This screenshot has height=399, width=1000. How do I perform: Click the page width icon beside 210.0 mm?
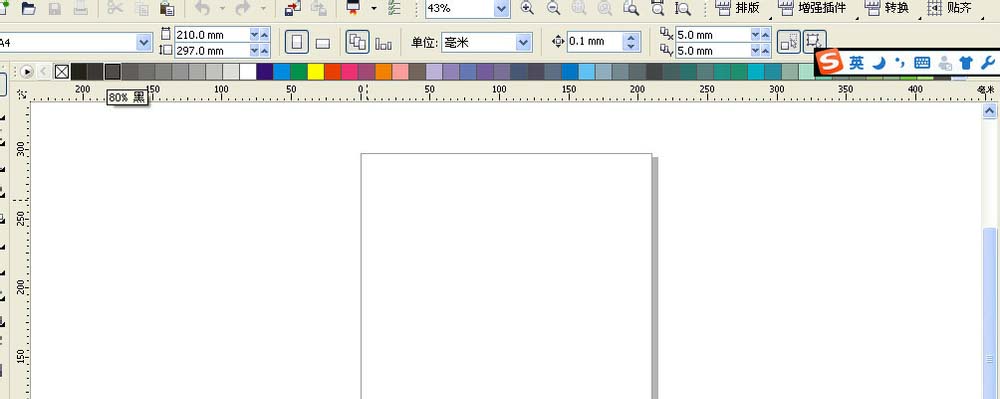click(x=166, y=34)
